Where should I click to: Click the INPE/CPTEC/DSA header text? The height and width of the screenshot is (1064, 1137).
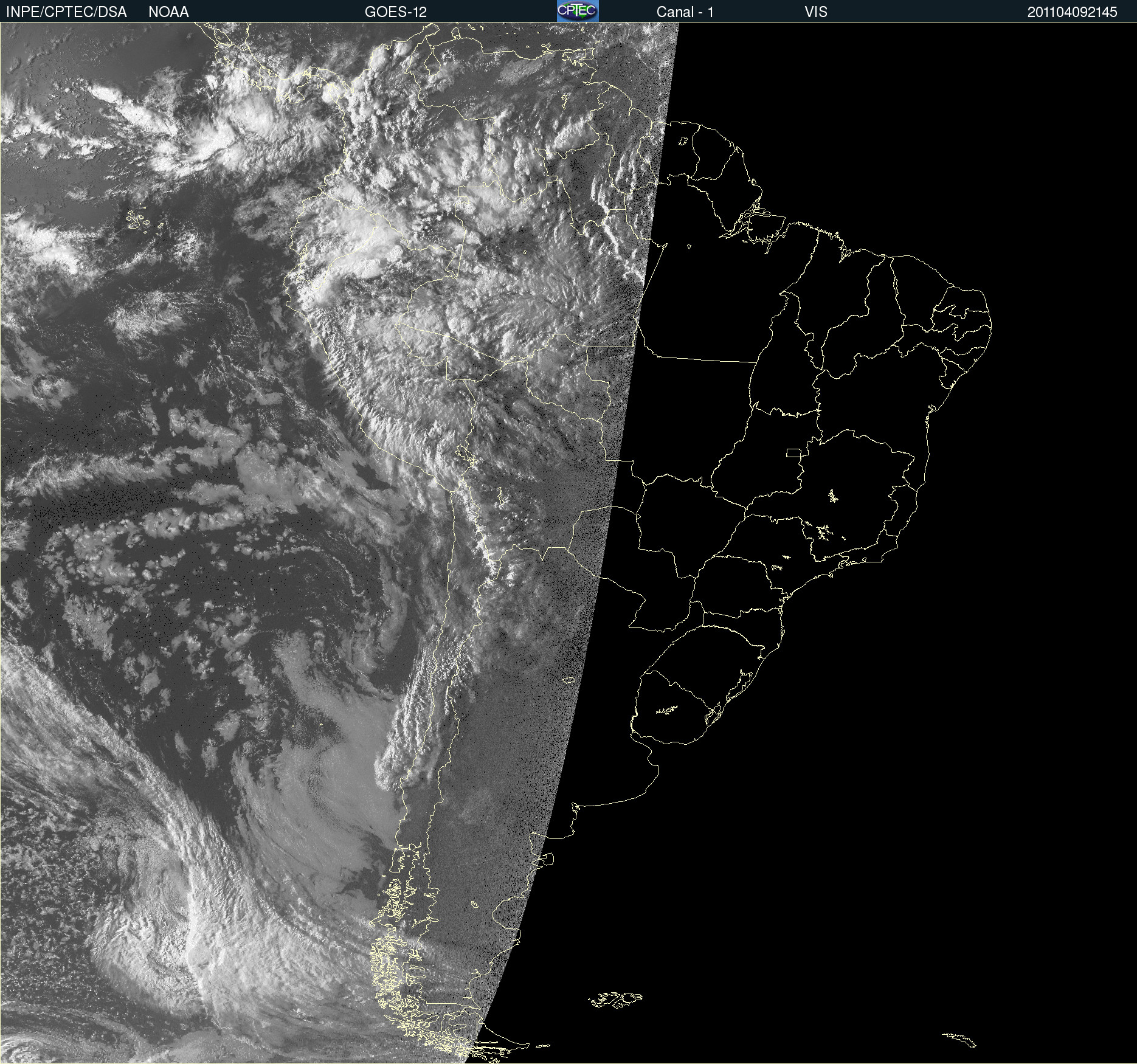pyautogui.click(x=66, y=12)
